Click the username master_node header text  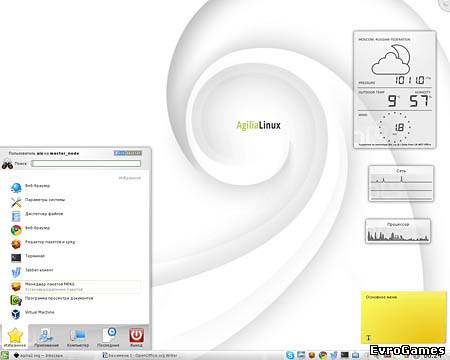pos(65,153)
